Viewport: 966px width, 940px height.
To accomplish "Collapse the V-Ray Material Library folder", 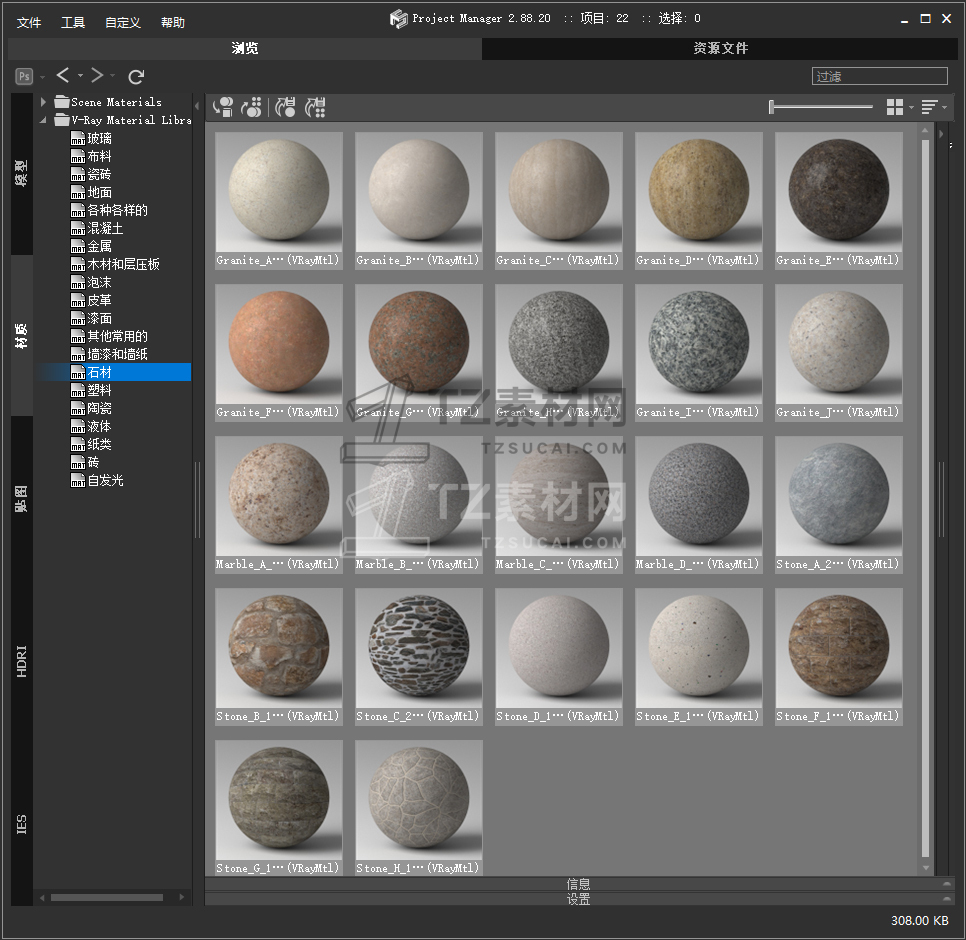I will [x=44, y=120].
